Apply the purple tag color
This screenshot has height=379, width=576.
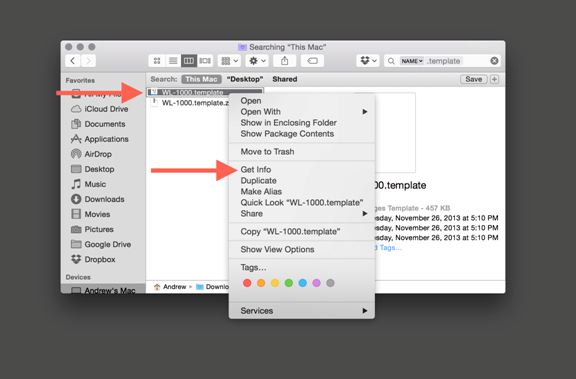point(316,283)
